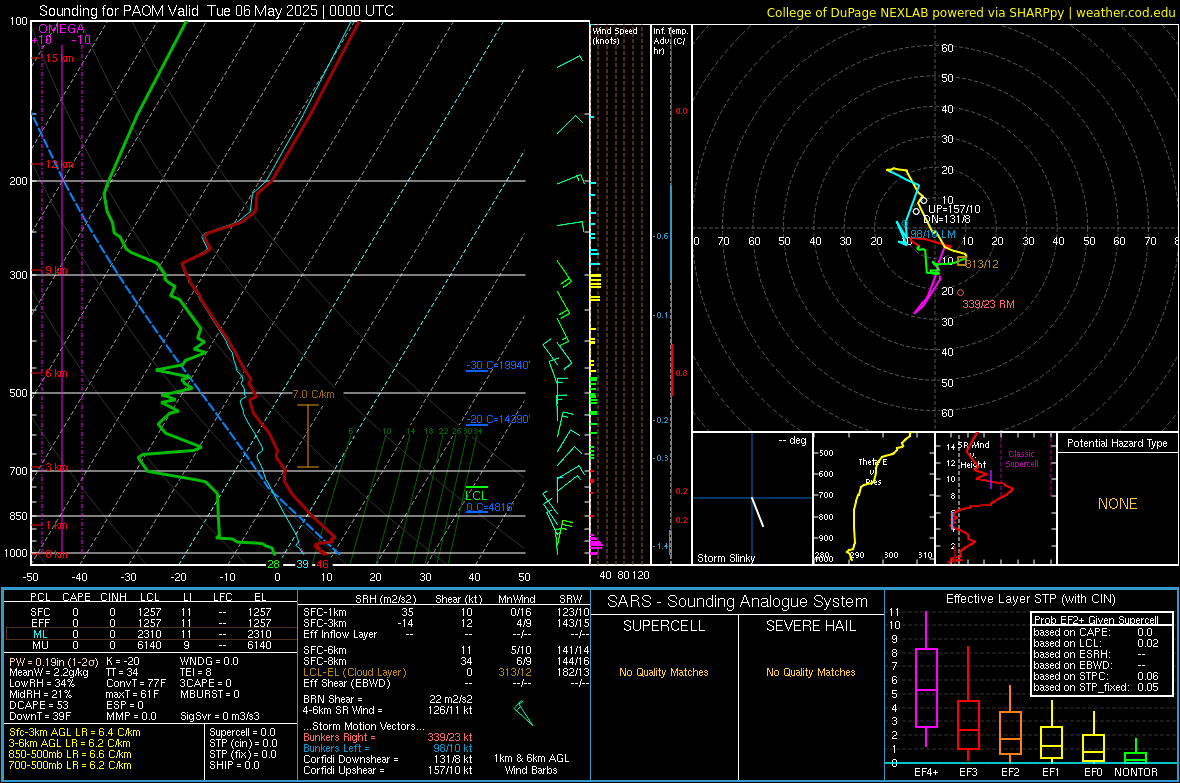Click the 'Corfidi Upshear = 157/10 kt' line
Viewport: 1180px width, 783px height.
(388, 770)
